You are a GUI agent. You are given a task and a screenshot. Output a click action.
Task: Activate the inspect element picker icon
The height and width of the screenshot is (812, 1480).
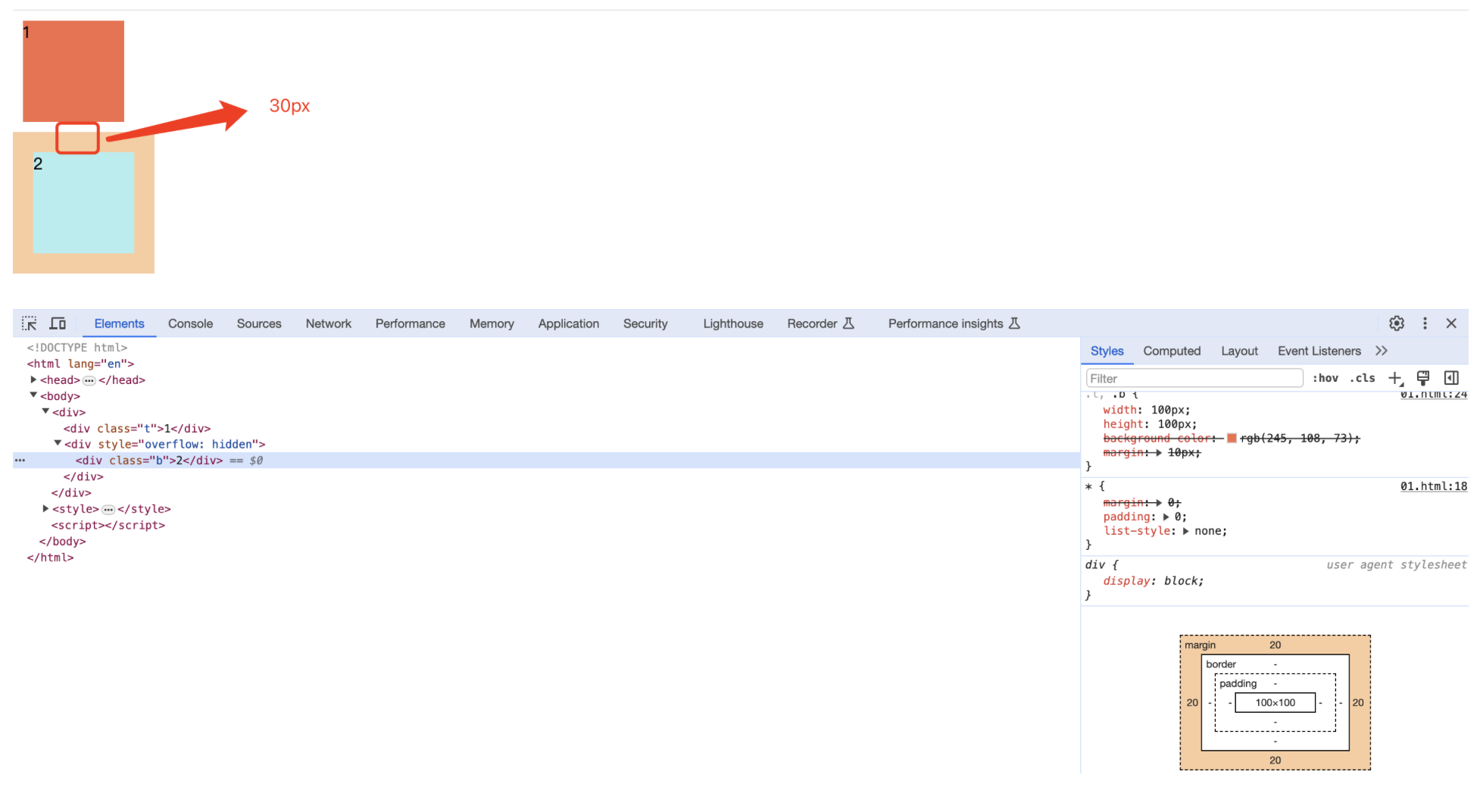click(30, 323)
